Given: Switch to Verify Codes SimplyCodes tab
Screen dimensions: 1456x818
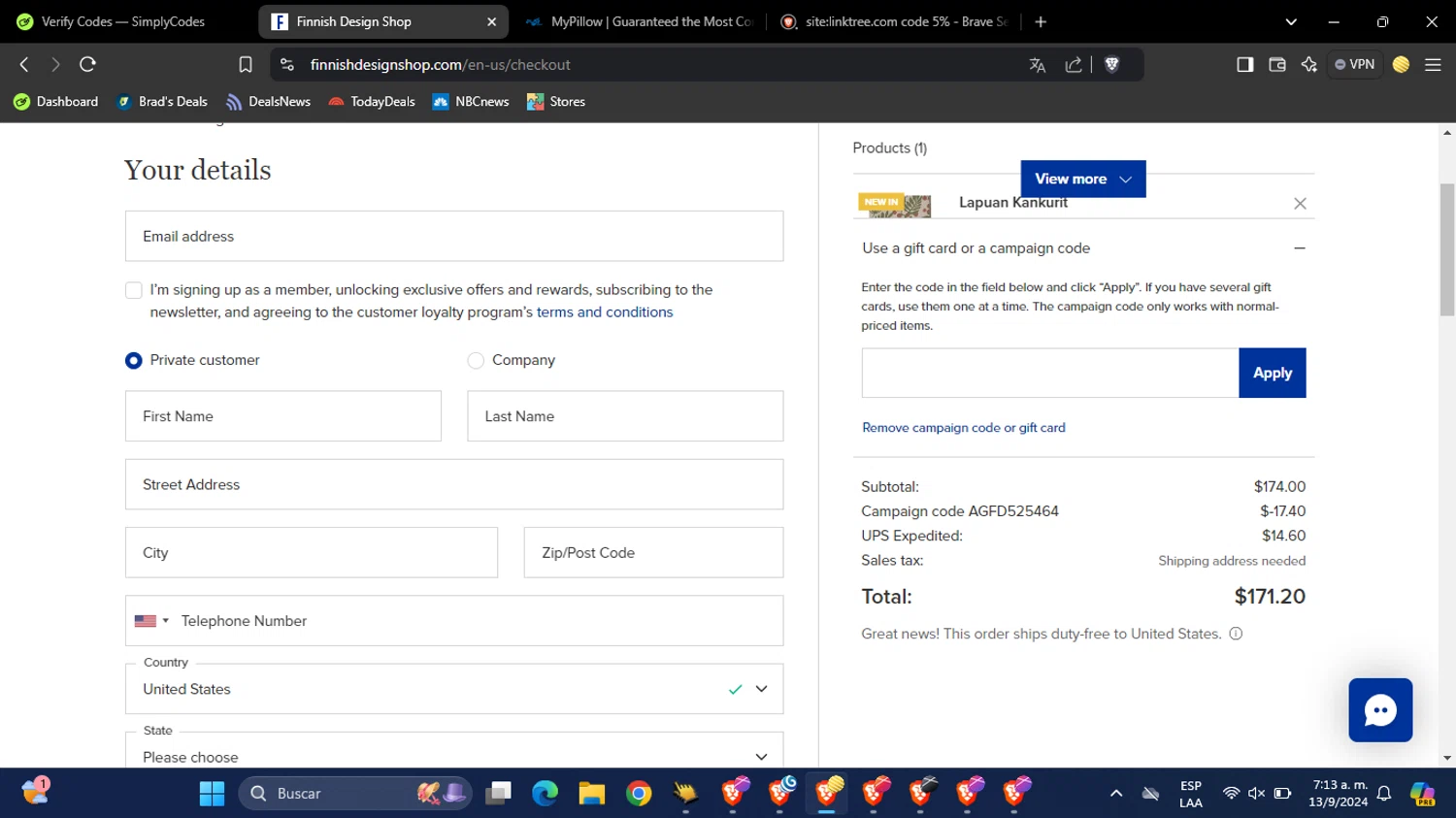Looking at the screenshot, I should click(123, 21).
